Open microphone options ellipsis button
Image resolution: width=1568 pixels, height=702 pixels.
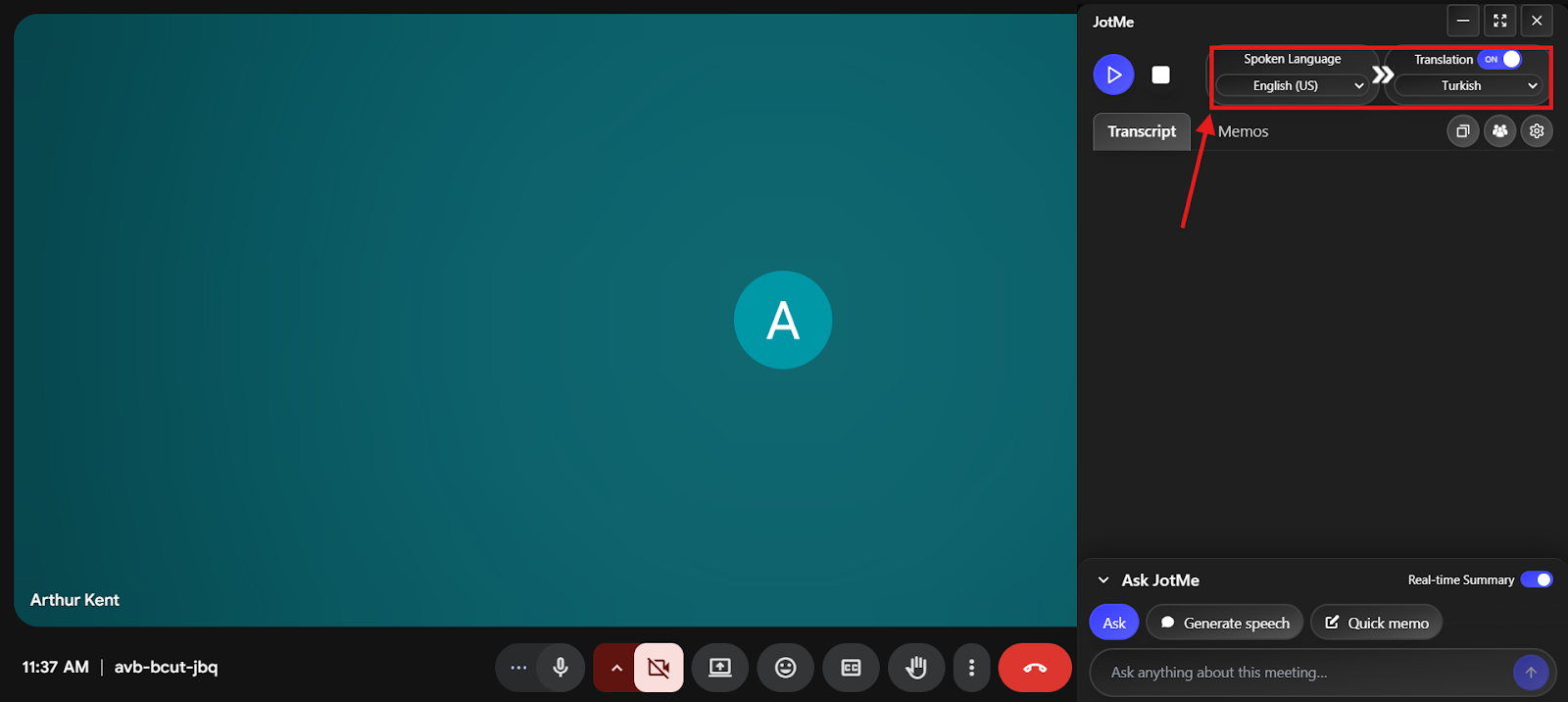point(518,668)
